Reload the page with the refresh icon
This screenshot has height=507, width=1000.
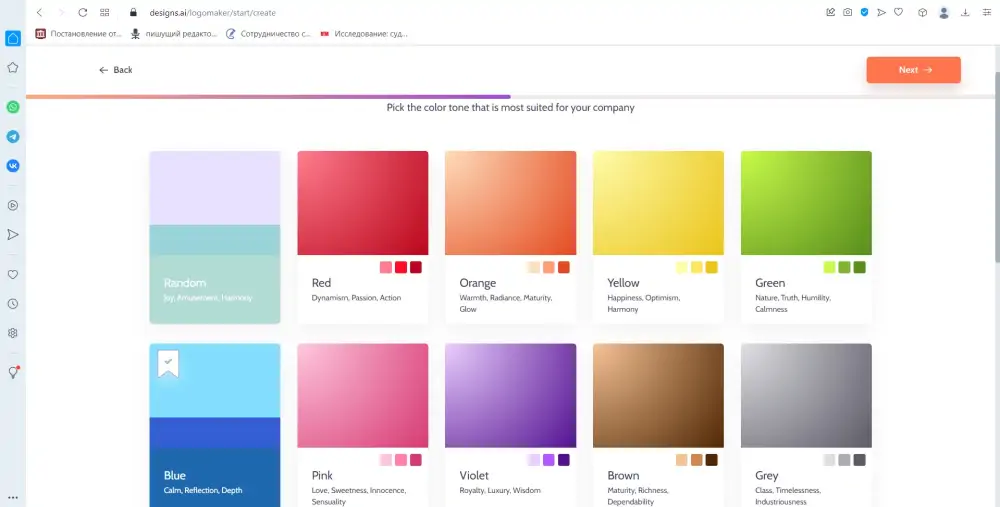point(82,13)
